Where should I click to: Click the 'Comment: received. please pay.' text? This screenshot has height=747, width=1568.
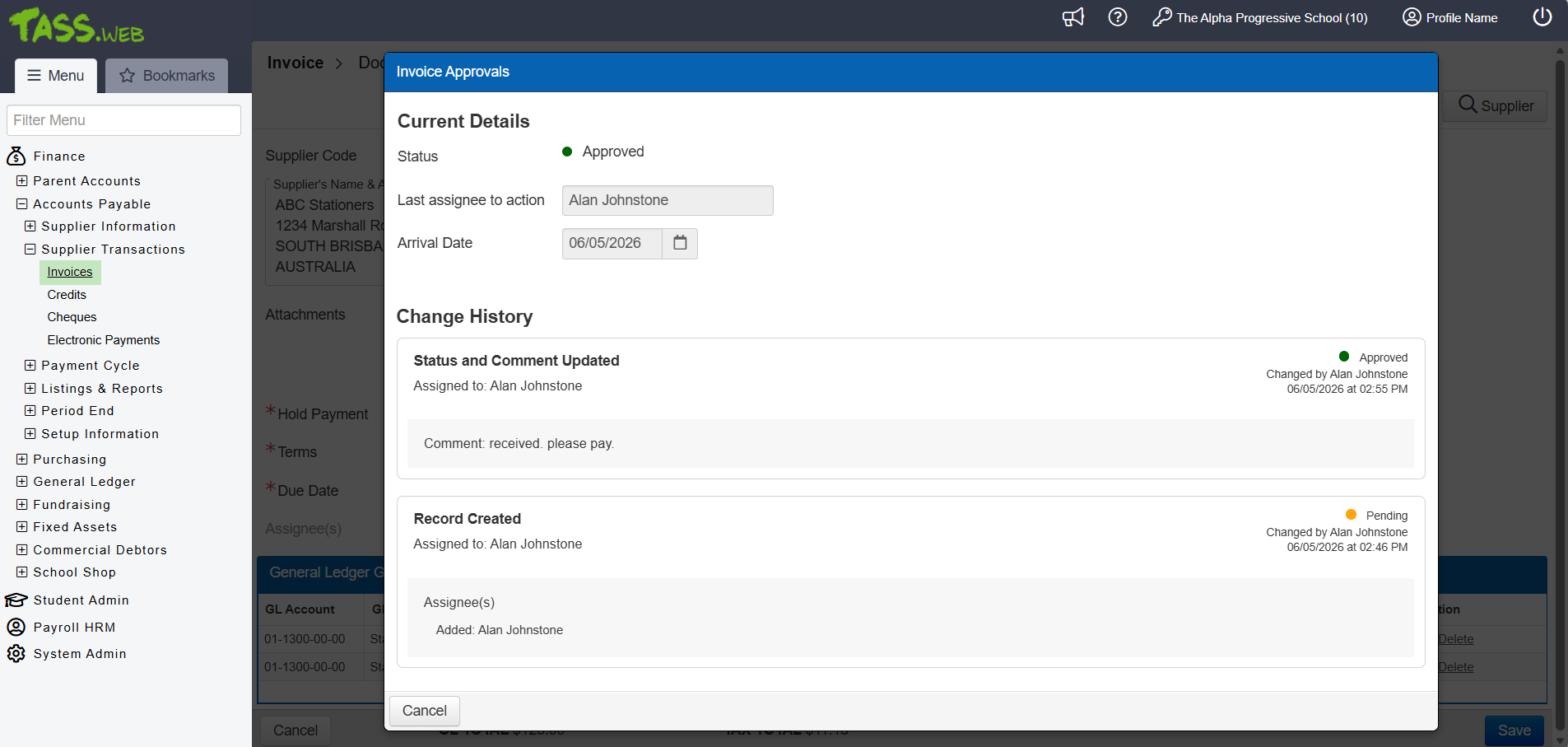click(519, 444)
